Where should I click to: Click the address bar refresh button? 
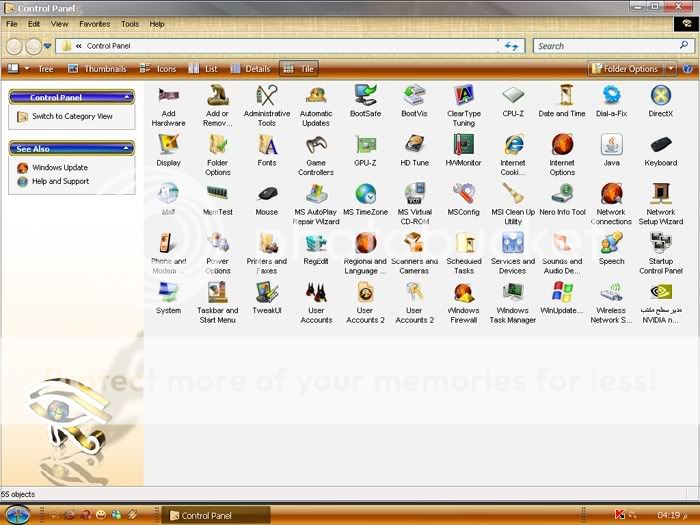[512, 46]
